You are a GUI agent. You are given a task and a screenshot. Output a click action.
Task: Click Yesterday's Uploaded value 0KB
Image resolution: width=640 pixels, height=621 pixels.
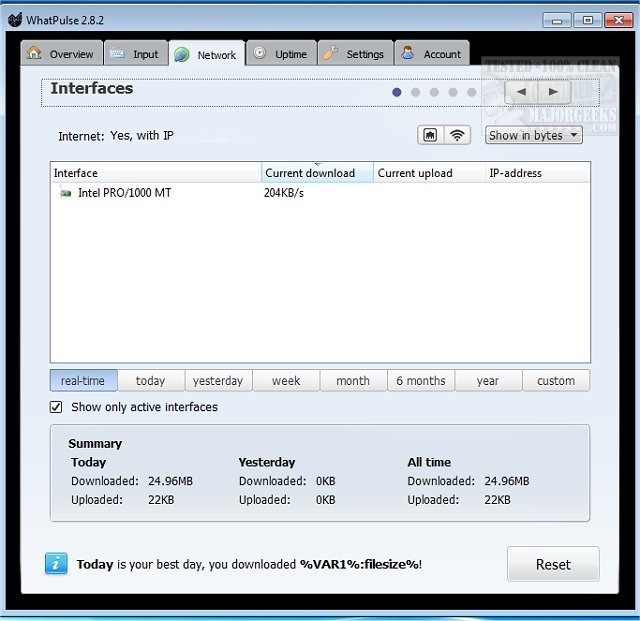coord(326,500)
